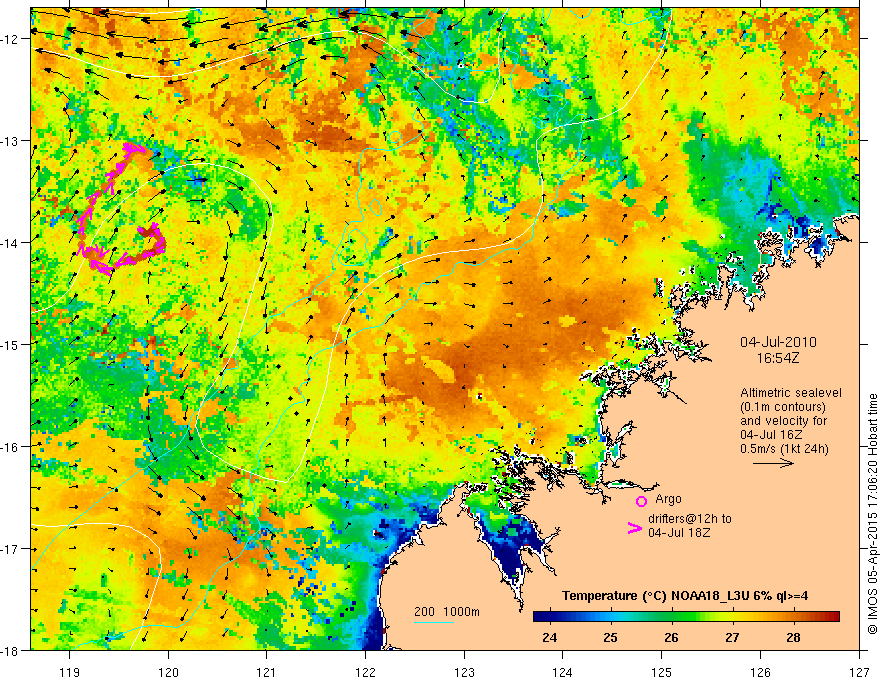The image size is (880, 680).
Task: Click the 04-Jul-2010 date label
Action: (778, 342)
